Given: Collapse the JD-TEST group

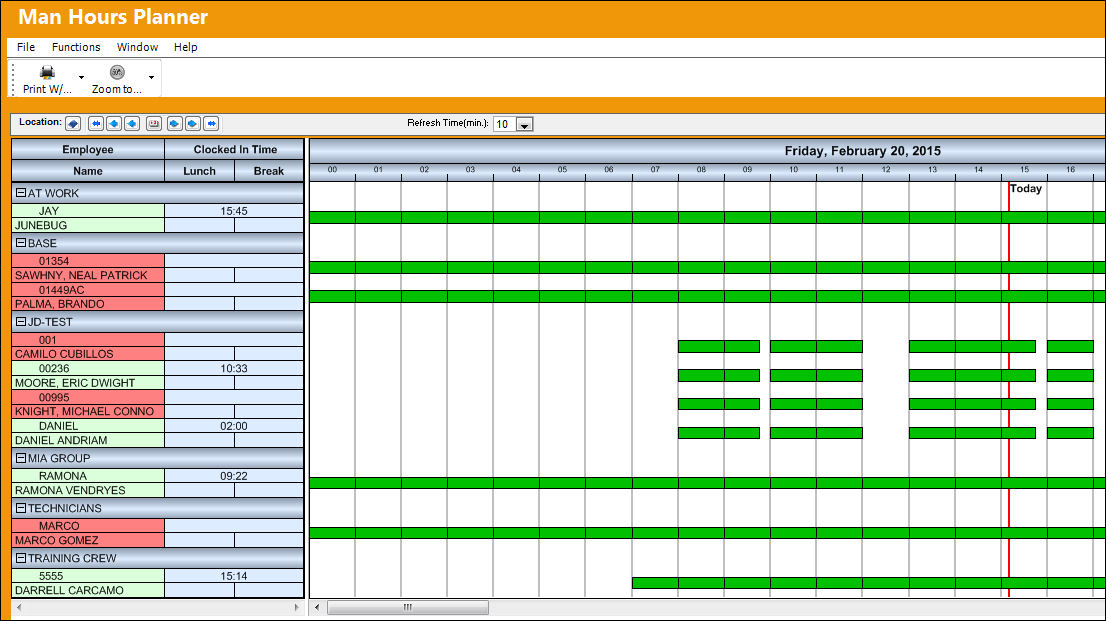Looking at the screenshot, I should 21,322.
